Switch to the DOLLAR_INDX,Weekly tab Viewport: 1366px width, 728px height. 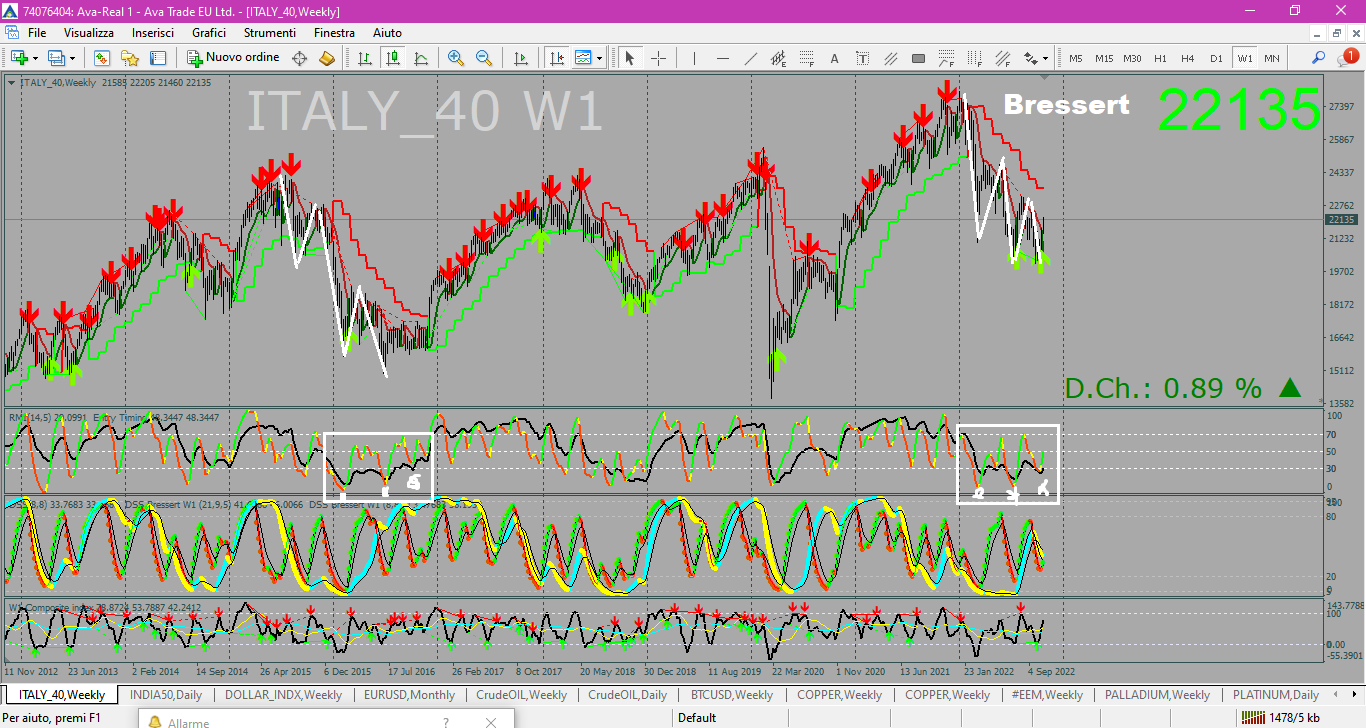[283, 694]
